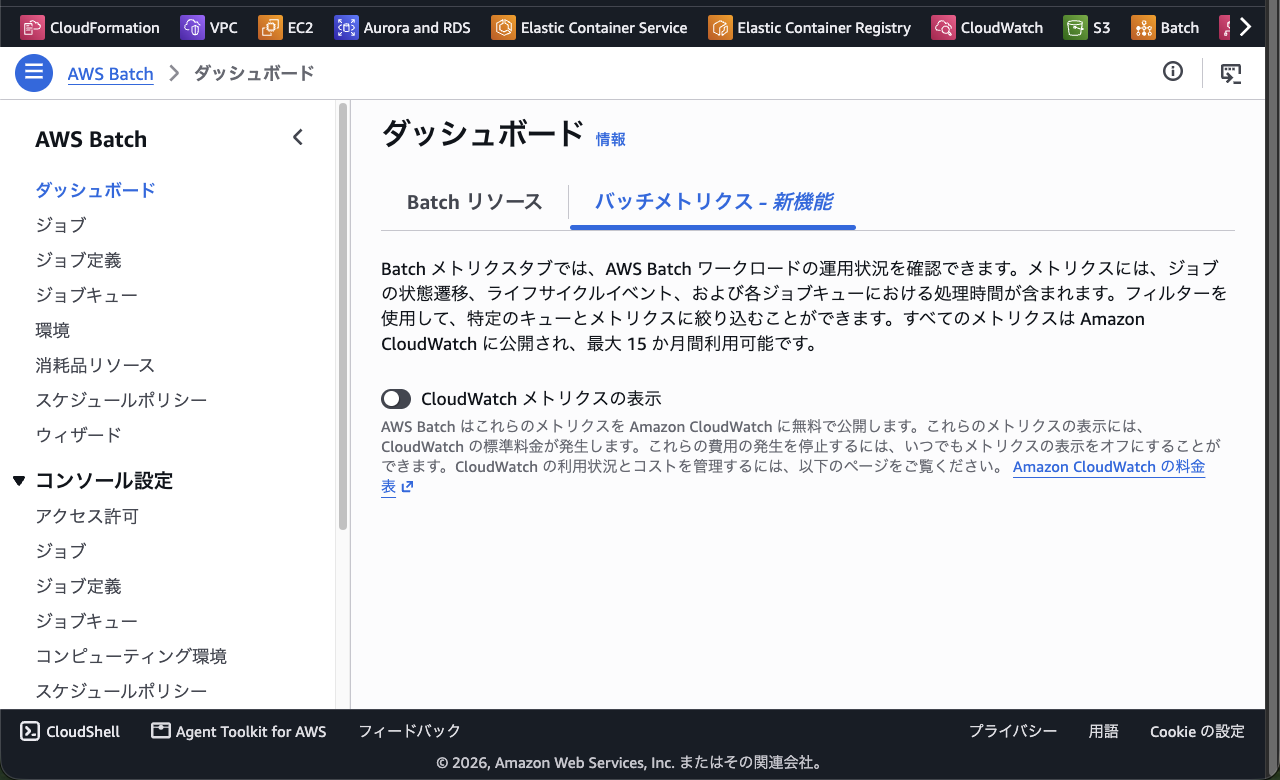This screenshot has height=780, width=1280.
Task: Collapse the AWS Batch side navigation panel
Action: coord(297,138)
